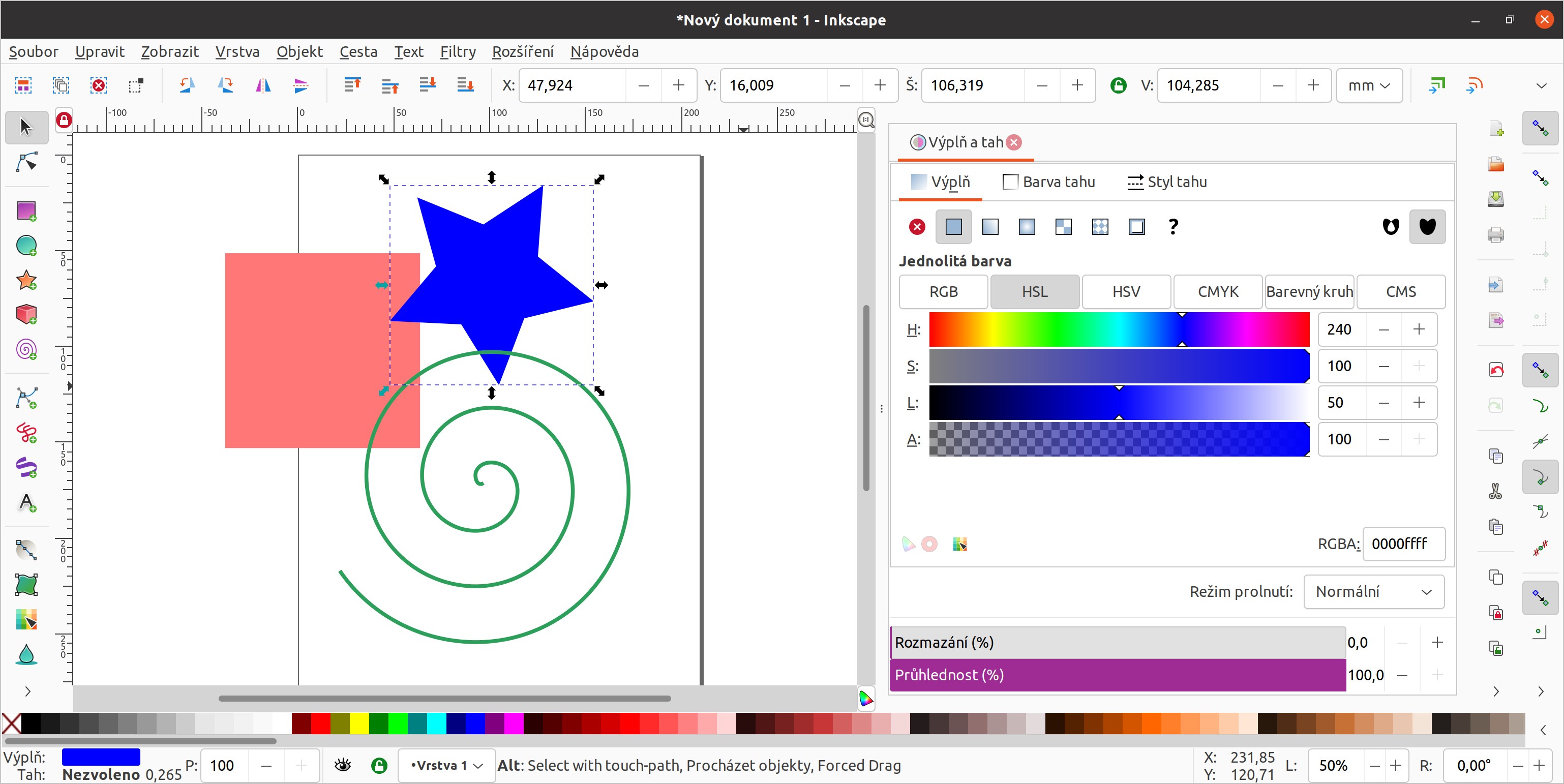Click the RGBA hex input field
This screenshot has height=784, width=1564.
click(1404, 544)
